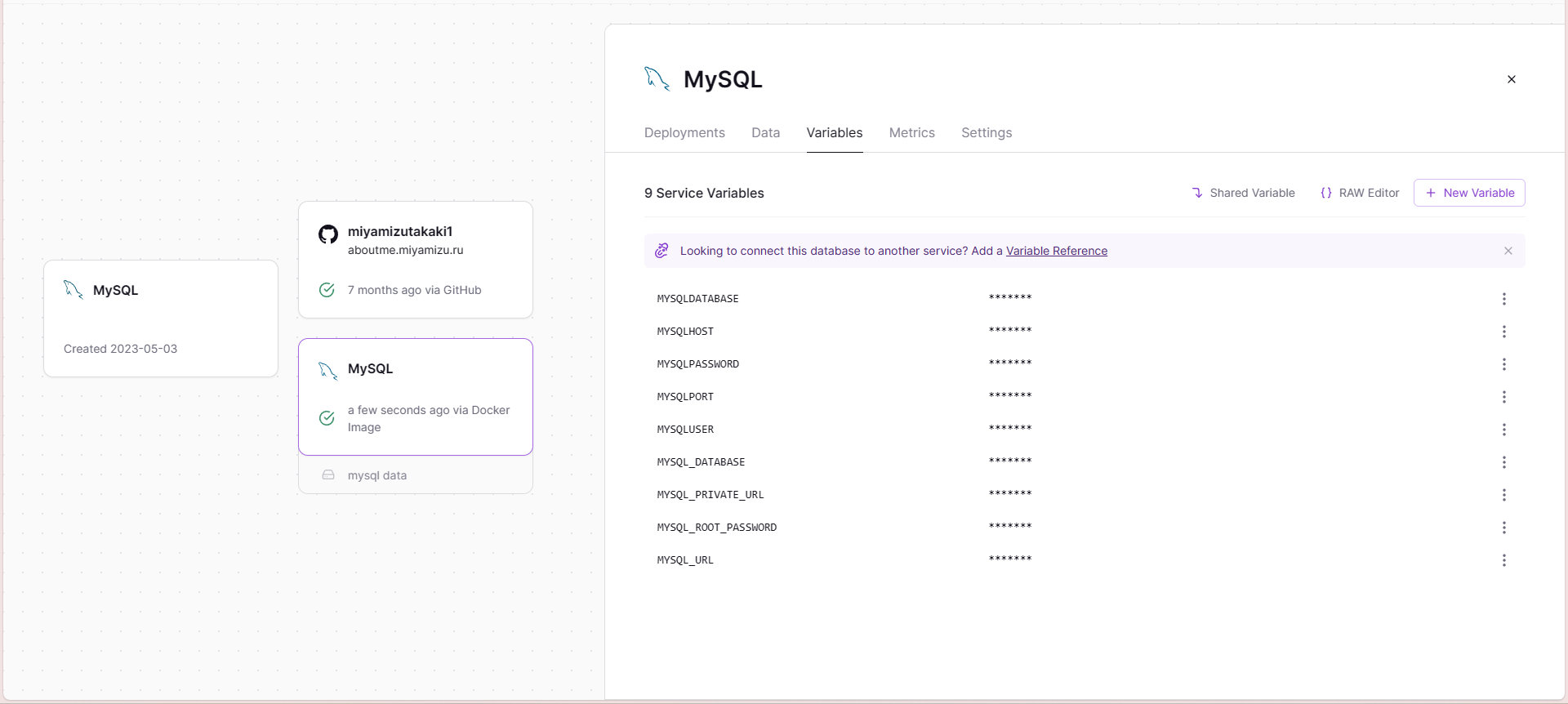The width and height of the screenshot is (1568, 704).
Task: Add a Shared Variable
Action: (1243, 193)
